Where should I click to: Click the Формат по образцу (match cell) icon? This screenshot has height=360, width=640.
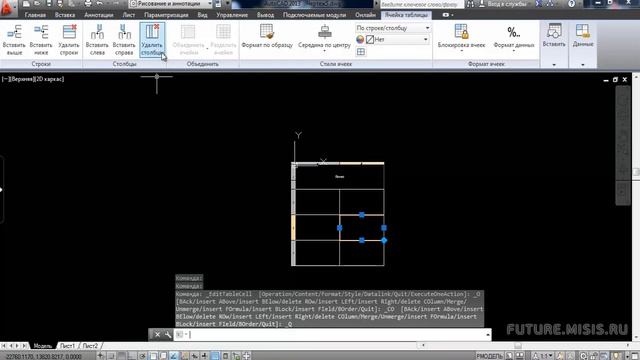[x=267, y=32]
